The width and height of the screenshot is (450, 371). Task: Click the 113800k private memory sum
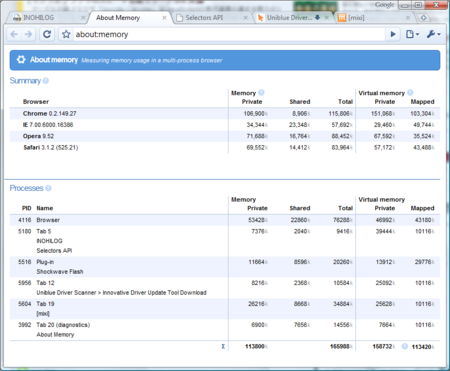(256, 347)
